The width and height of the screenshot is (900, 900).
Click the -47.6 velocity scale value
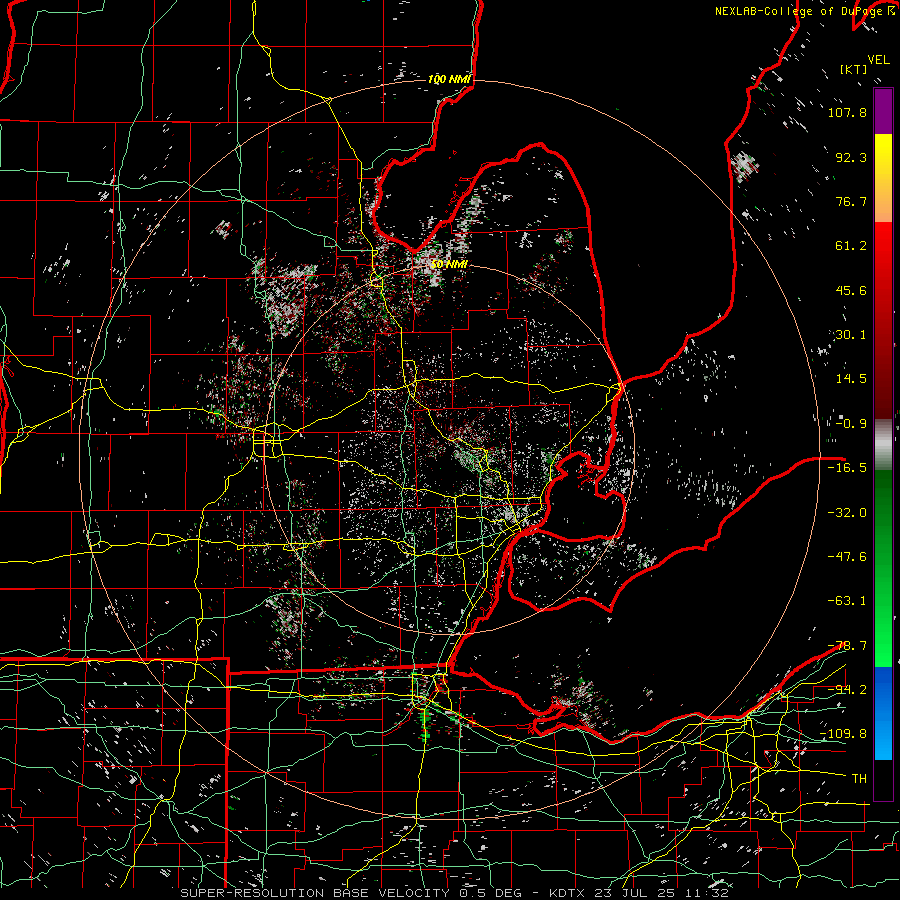click(847, 557)
